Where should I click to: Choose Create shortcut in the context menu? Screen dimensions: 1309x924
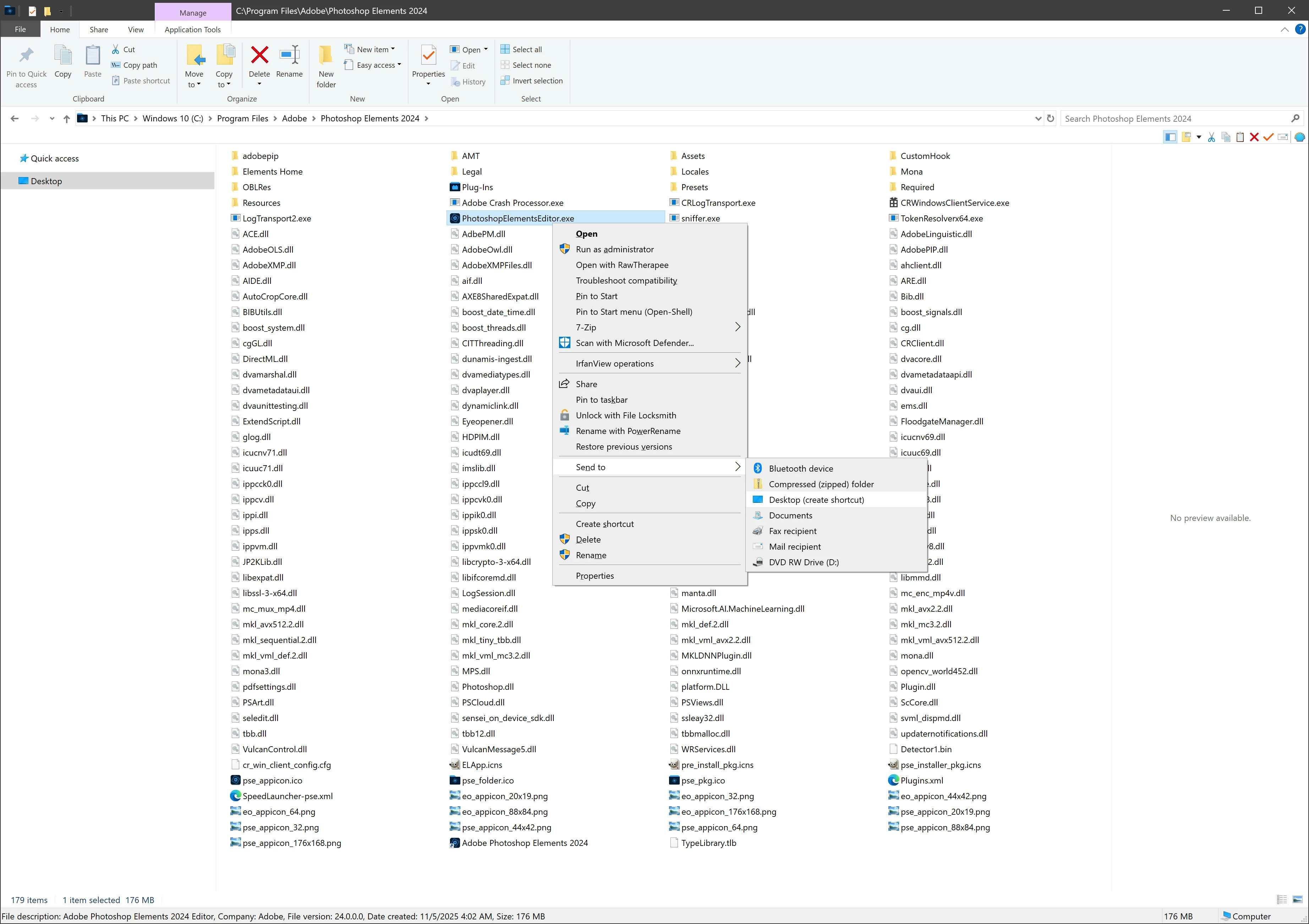[x=650, y=524]
